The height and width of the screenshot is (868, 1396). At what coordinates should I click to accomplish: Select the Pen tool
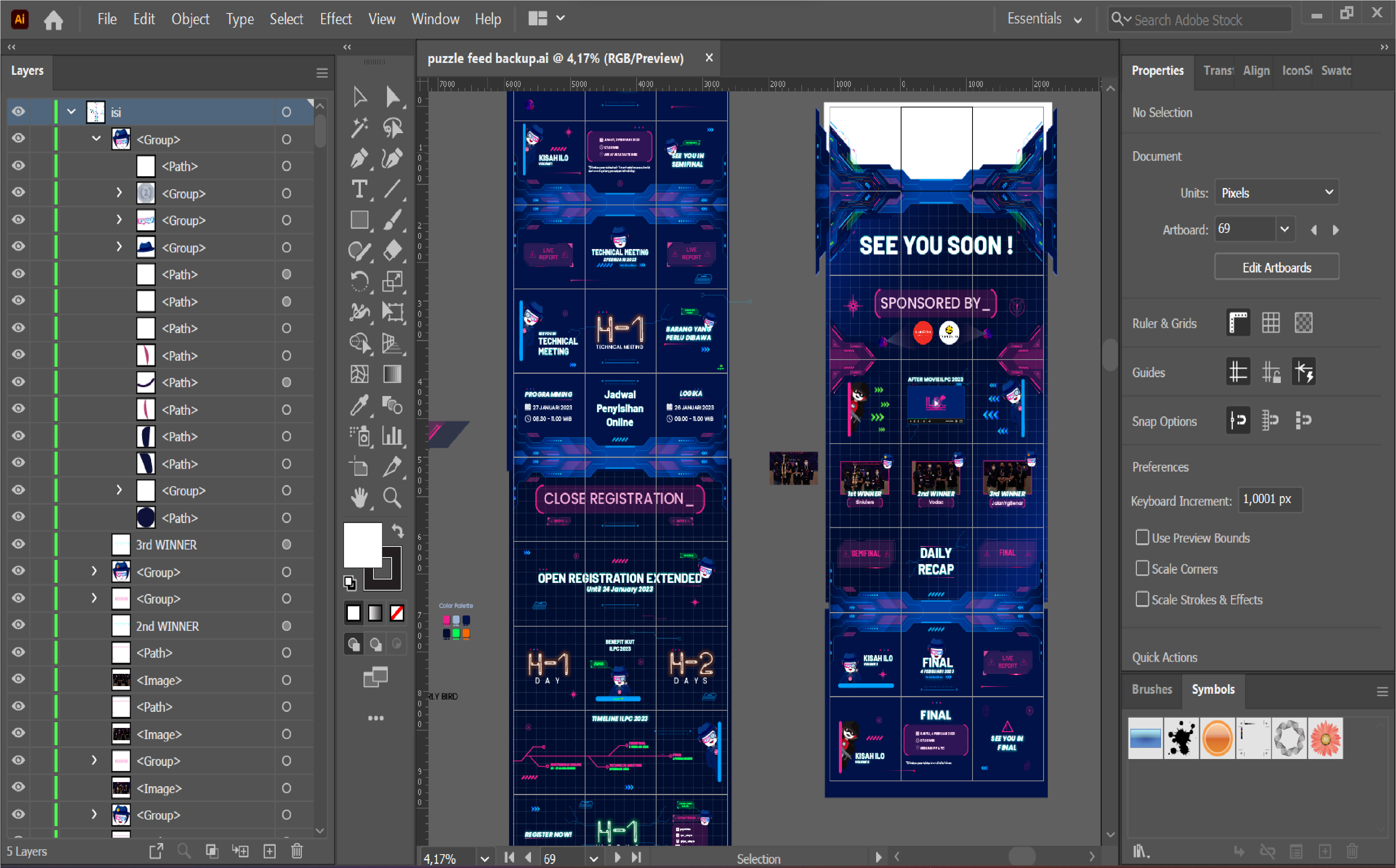360,158
